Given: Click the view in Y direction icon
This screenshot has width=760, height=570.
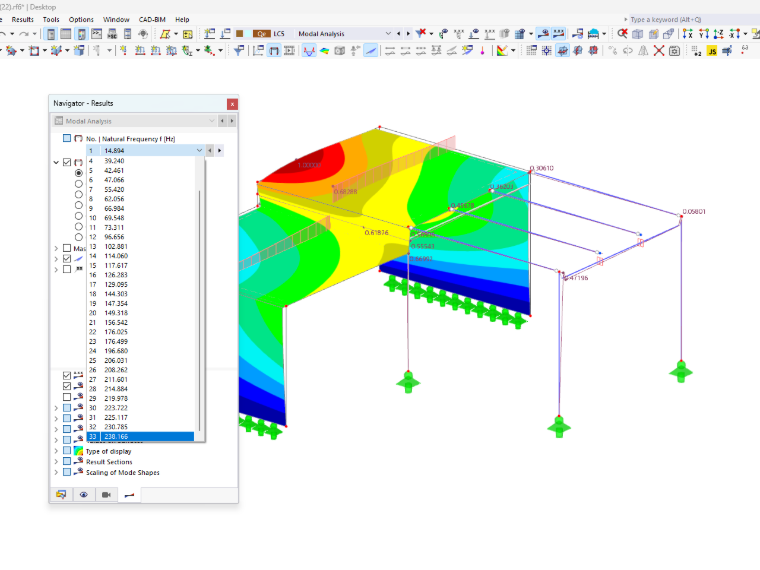Looking at the screenshot, I should [704, 34].
